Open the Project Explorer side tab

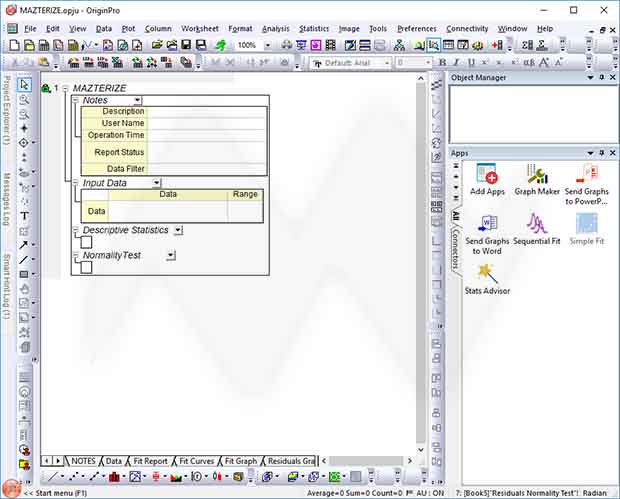[6, 110]
